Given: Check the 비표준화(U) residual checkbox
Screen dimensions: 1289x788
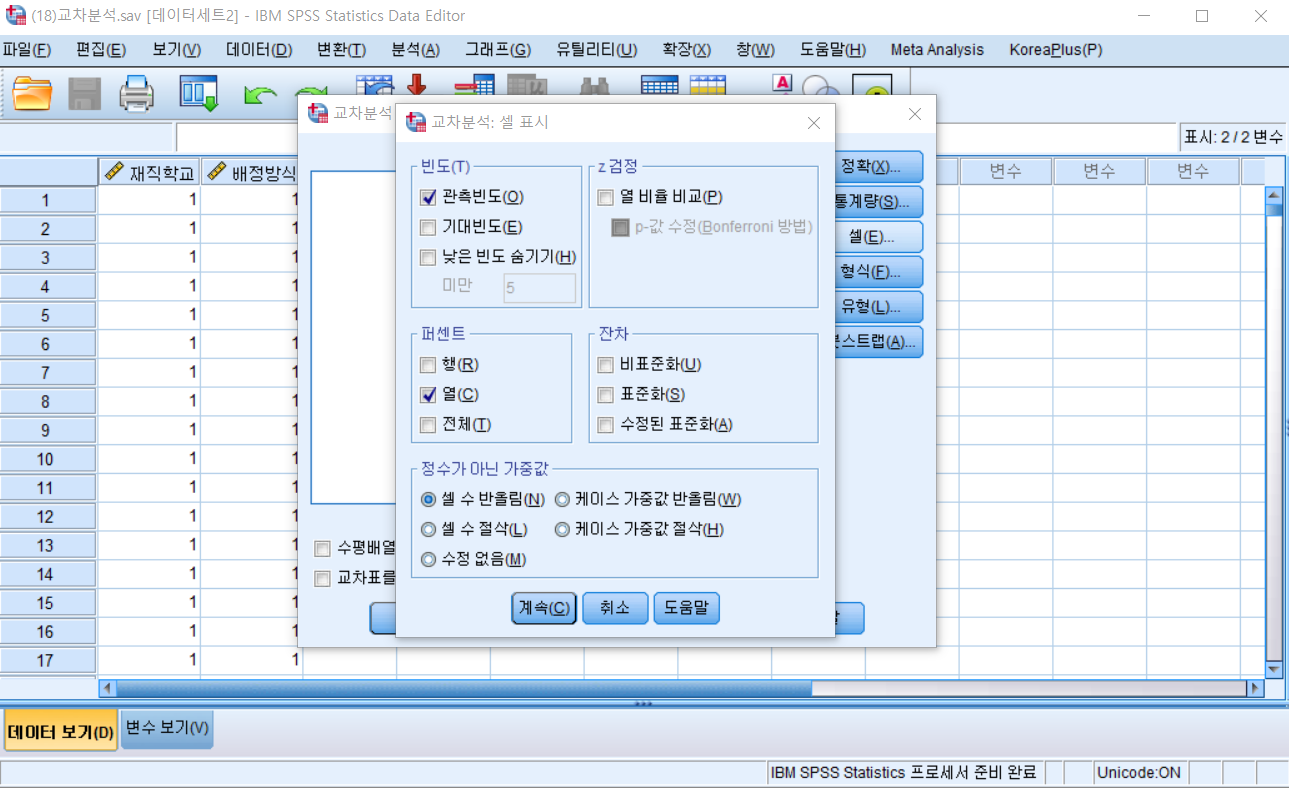Looking at the screenshot, I should coord(605,365).
